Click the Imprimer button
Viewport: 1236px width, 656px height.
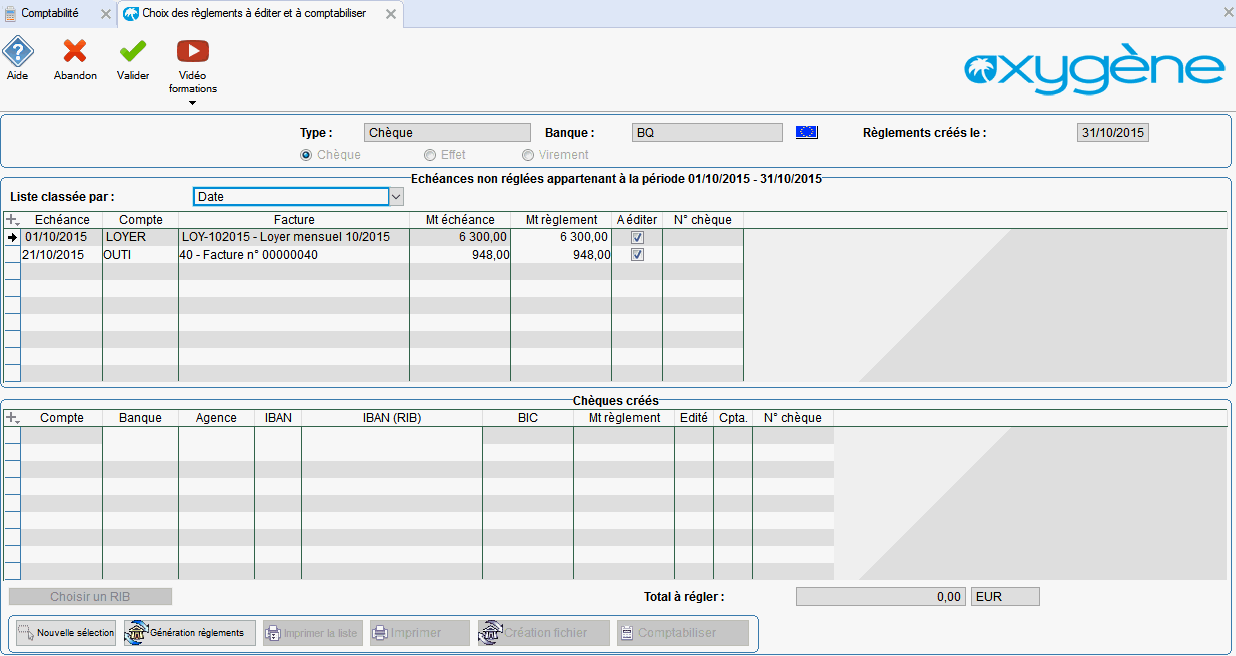pos(420,633)
